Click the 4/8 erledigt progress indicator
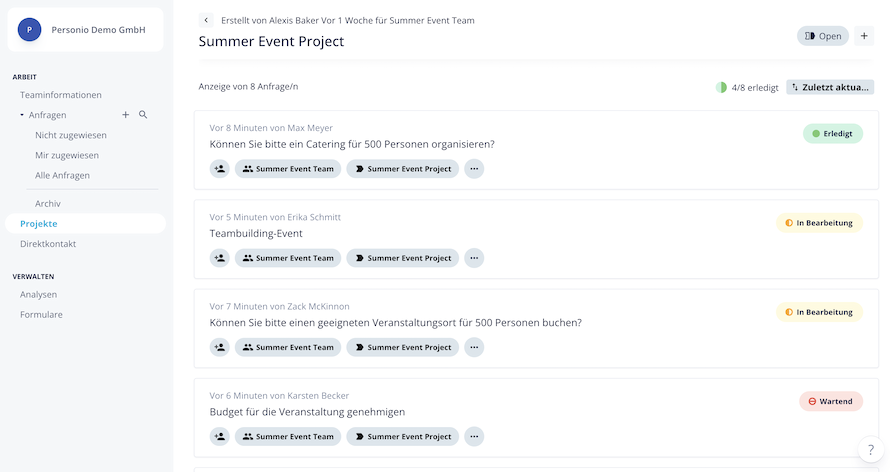890x472 pixels. coord(747,87)
